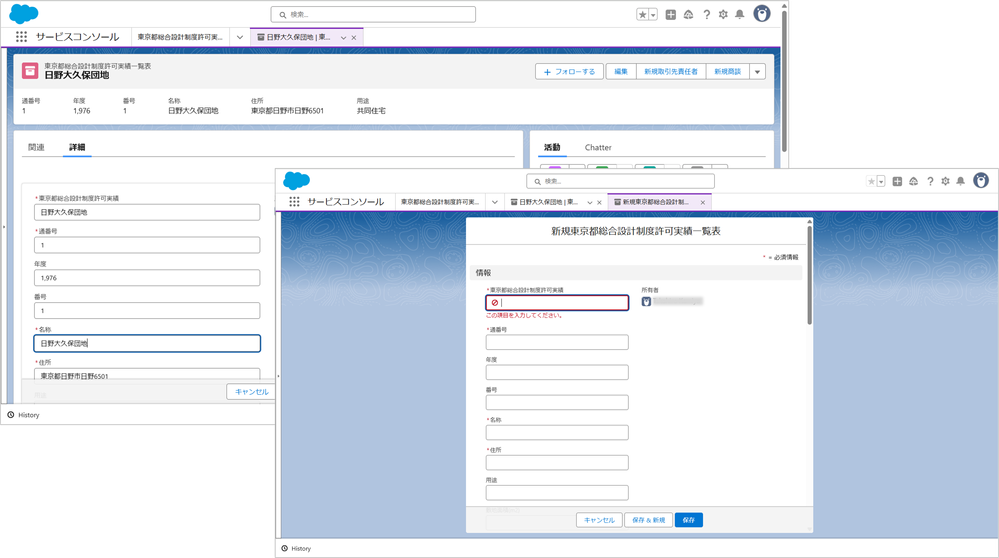Open notifications bell in back window

tap(740, 15)
